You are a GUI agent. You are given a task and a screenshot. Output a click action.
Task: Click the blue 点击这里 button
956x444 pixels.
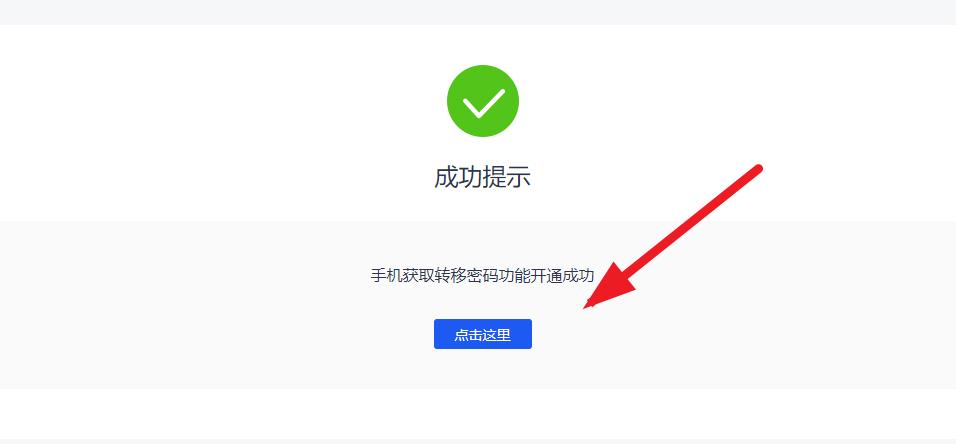(482, 334)
